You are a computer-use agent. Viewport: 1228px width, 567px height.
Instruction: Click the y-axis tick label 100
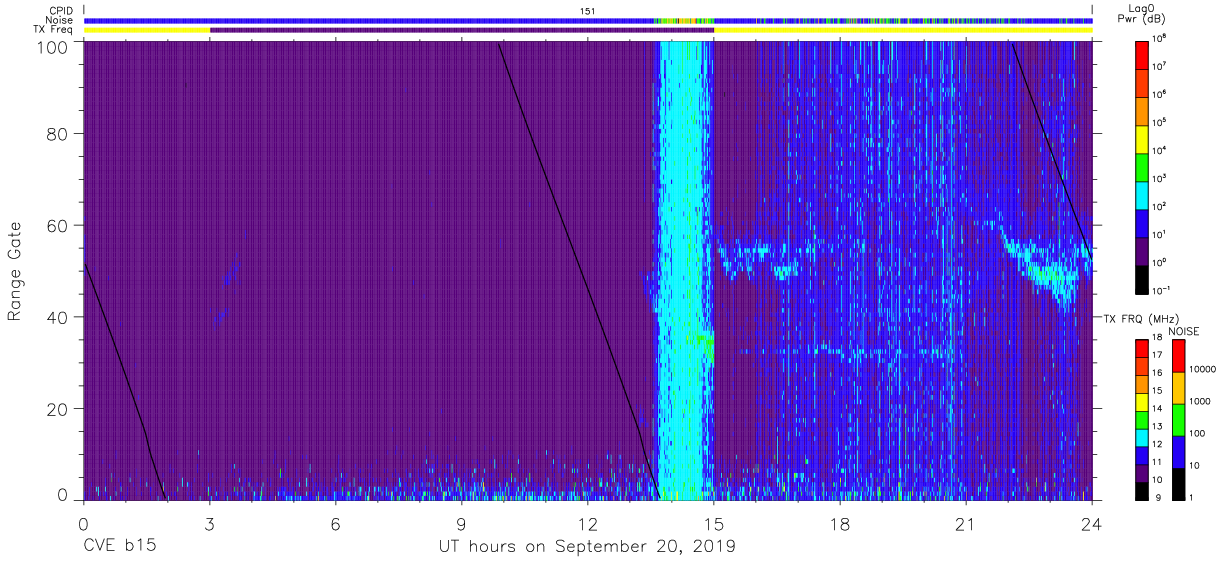(x=52, y=46)
